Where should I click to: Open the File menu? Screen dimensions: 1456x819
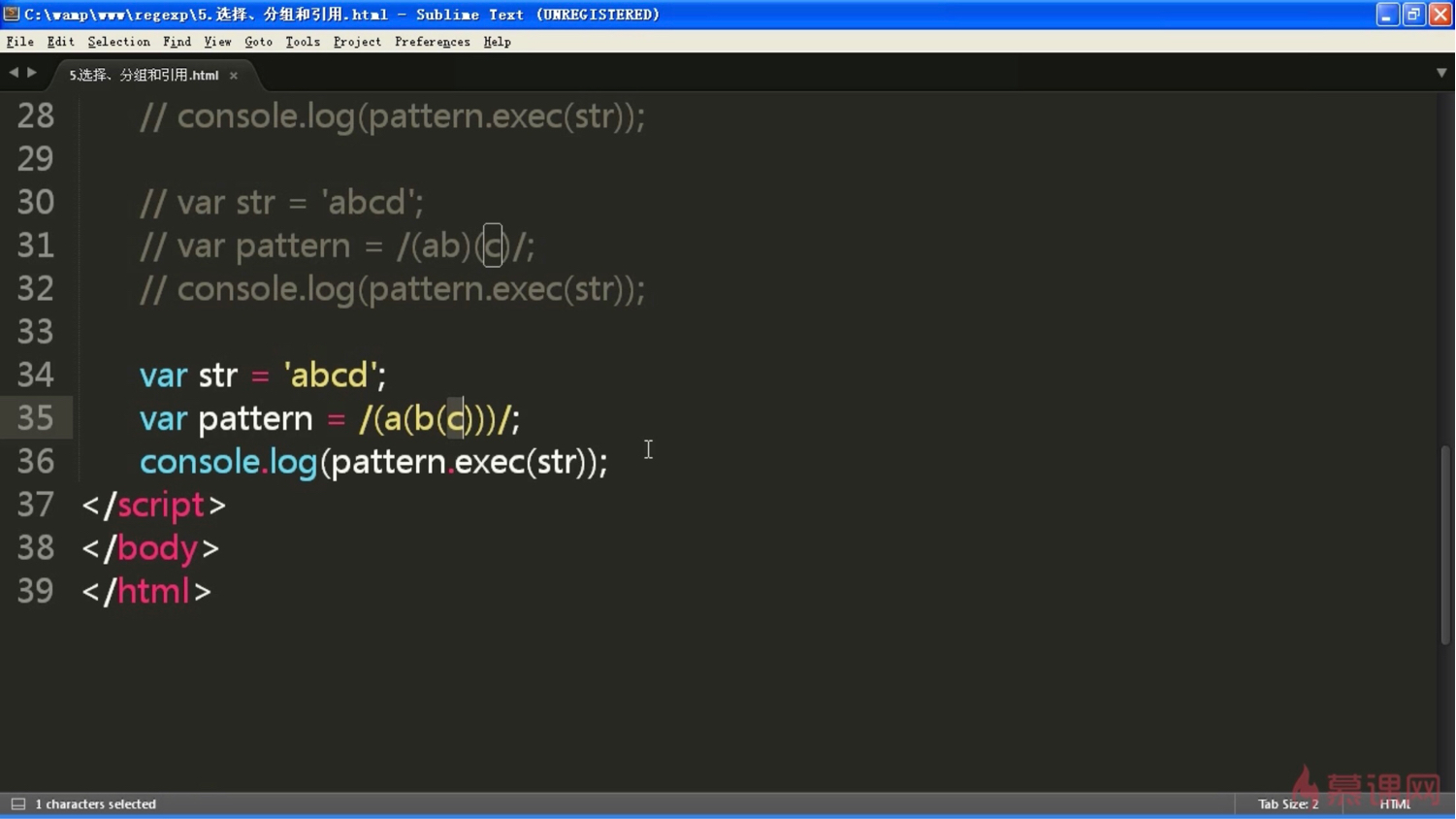pyautogui.click(x=19, y=42)
